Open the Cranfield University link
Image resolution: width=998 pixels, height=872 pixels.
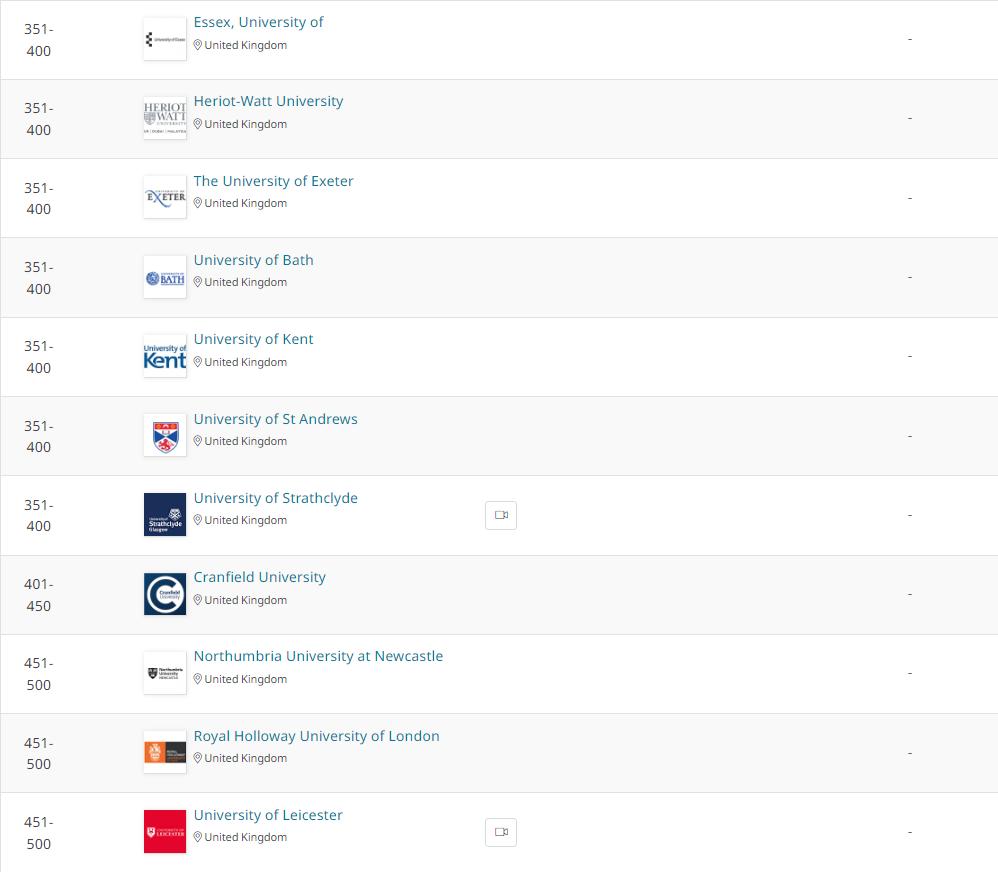[259, 577]
